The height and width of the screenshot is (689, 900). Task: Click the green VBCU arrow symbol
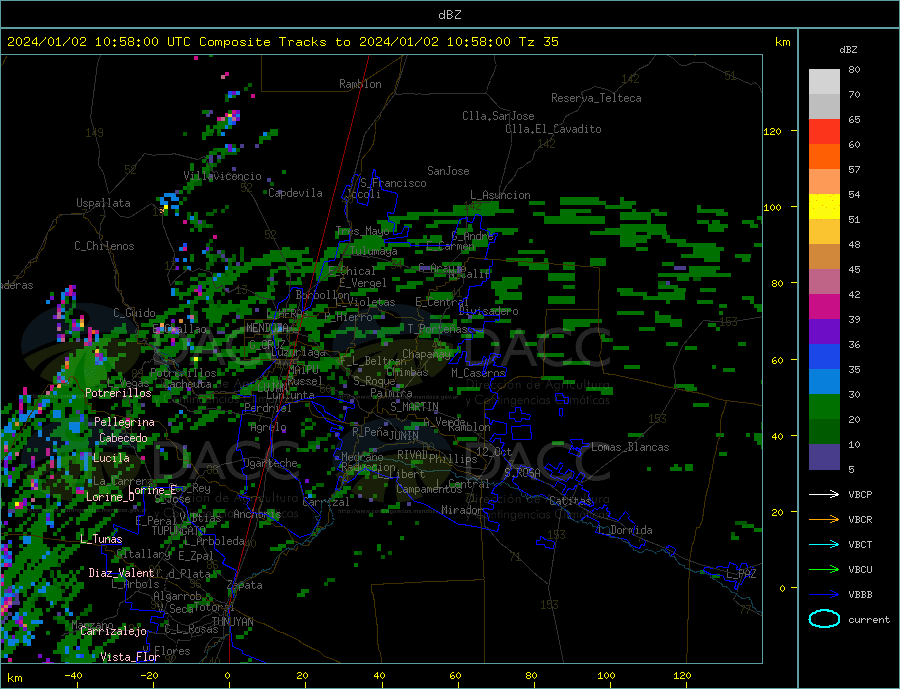(824, 570)
